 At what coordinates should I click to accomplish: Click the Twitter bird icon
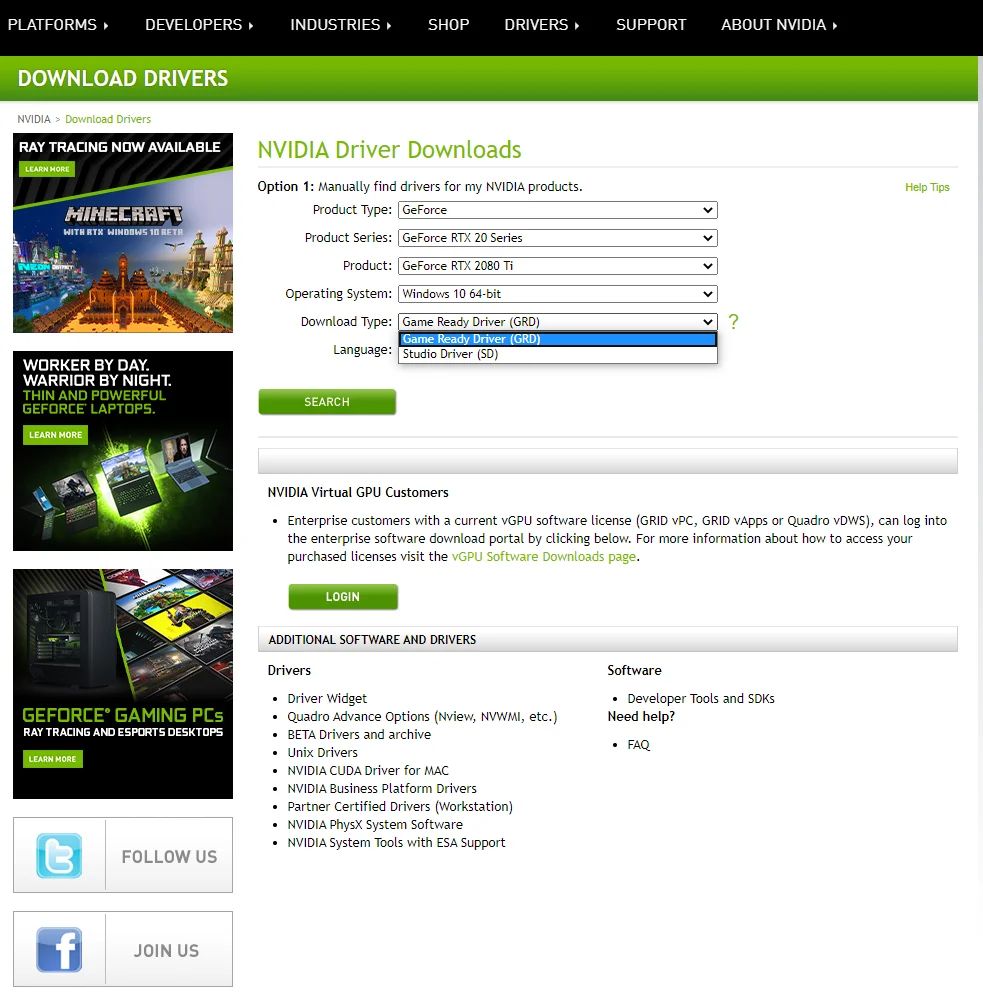(59, 855)
